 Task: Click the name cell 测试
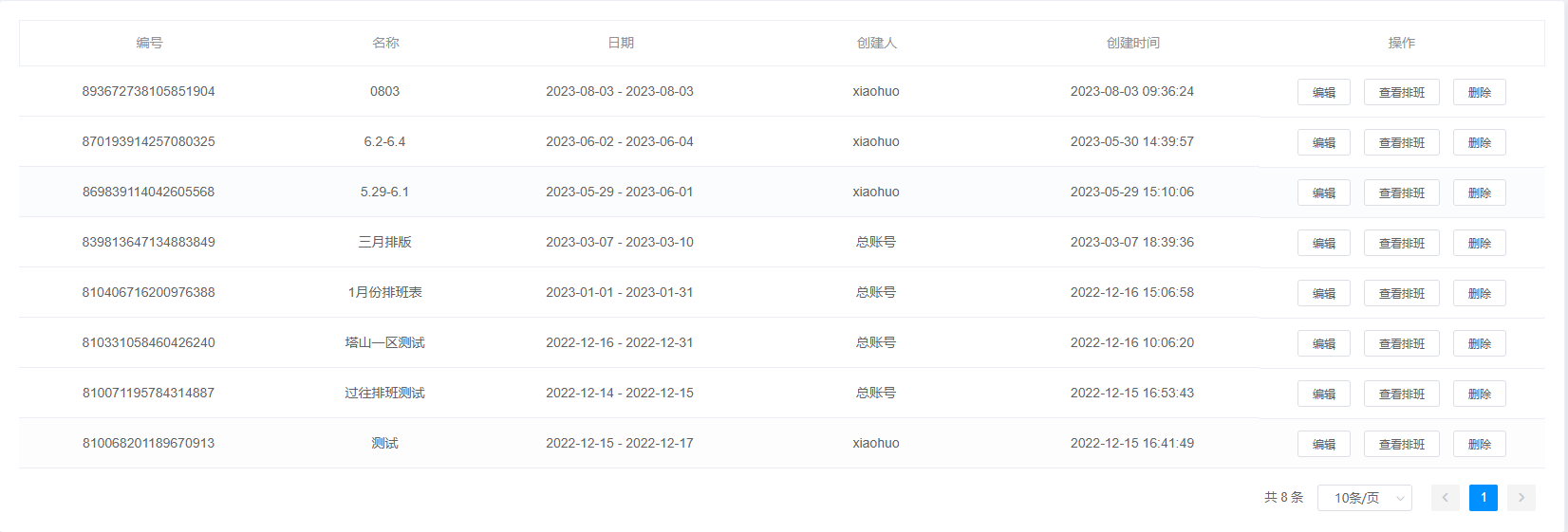(384, 443)
